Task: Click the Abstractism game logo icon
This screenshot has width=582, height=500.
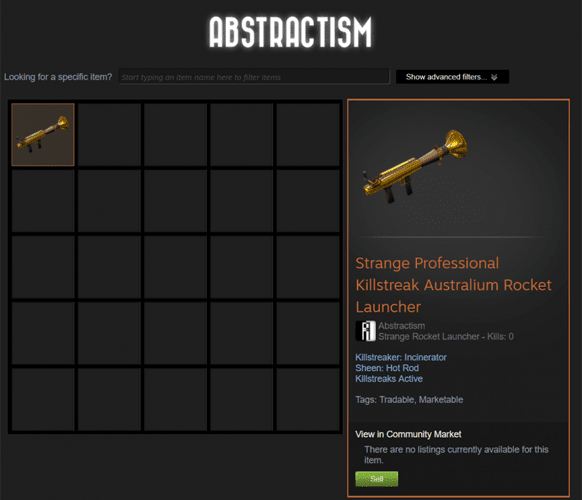Action: (x=366, y=331)
